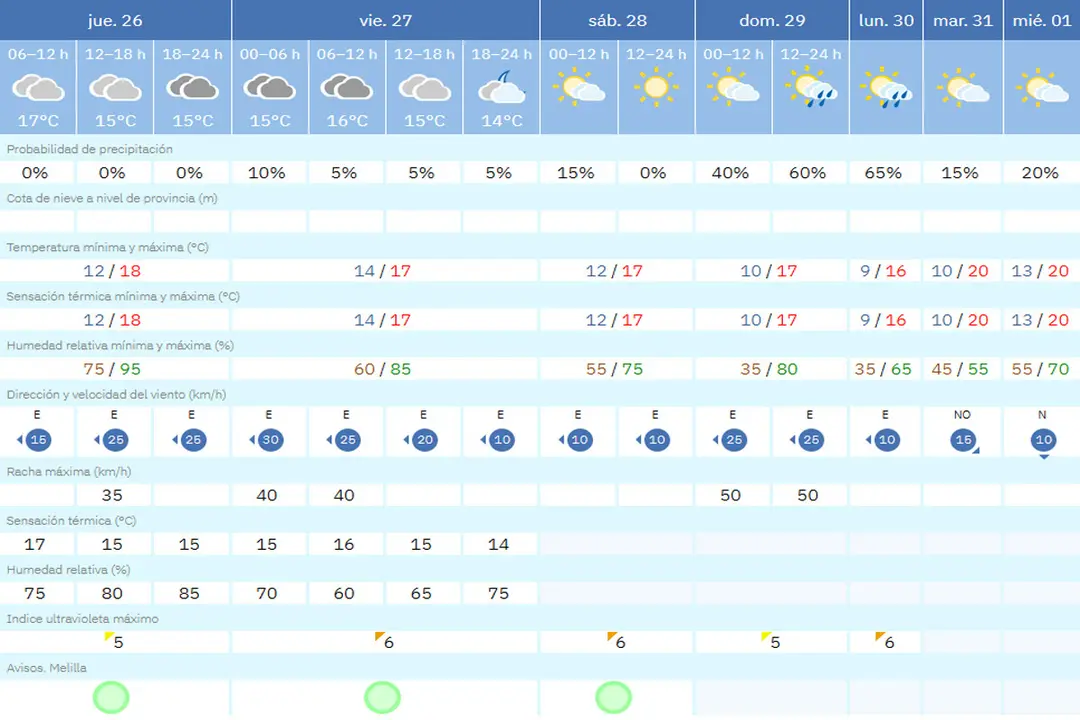Screen dimensions: 1080x720
Task: Select the dom. 29 day header
Action: click(x=772, y=20)
